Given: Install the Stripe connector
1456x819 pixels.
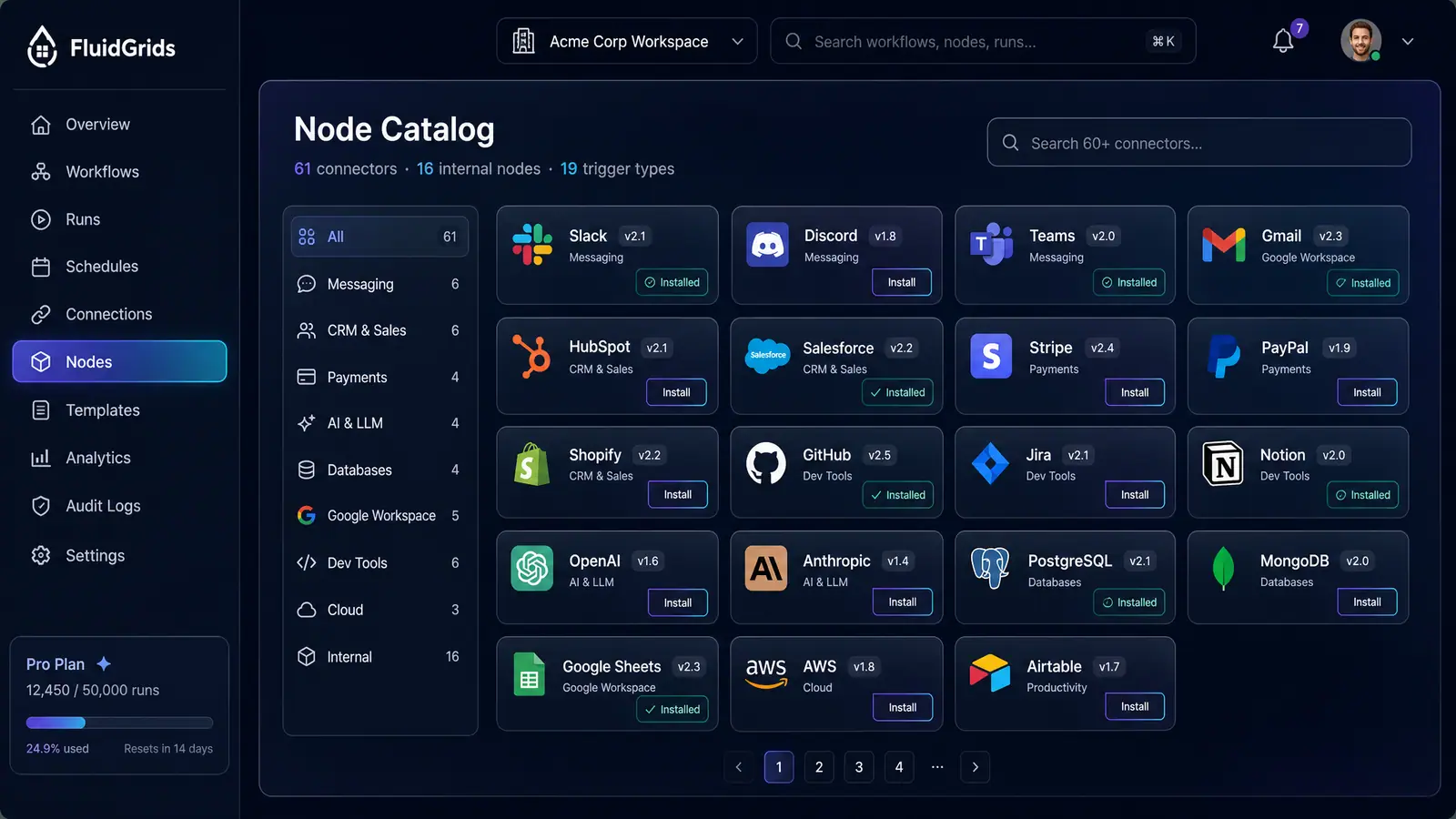Looking at the screenshot, I should click(x=1135, y=392).
